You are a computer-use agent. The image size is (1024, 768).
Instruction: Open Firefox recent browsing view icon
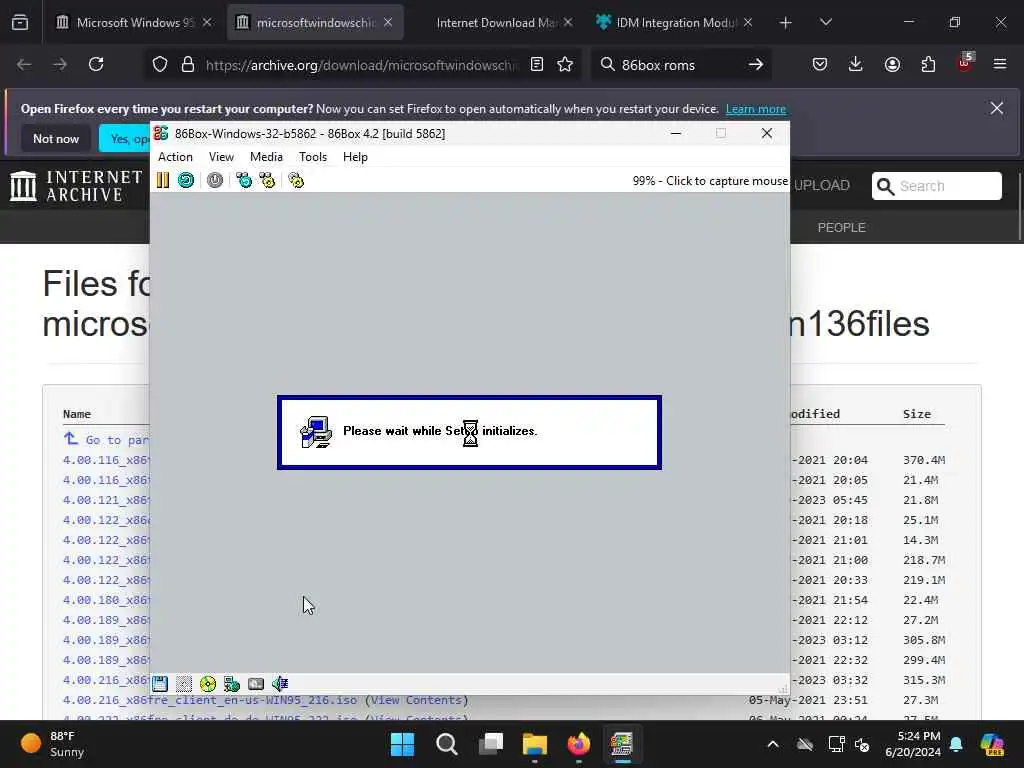[20, 22]
